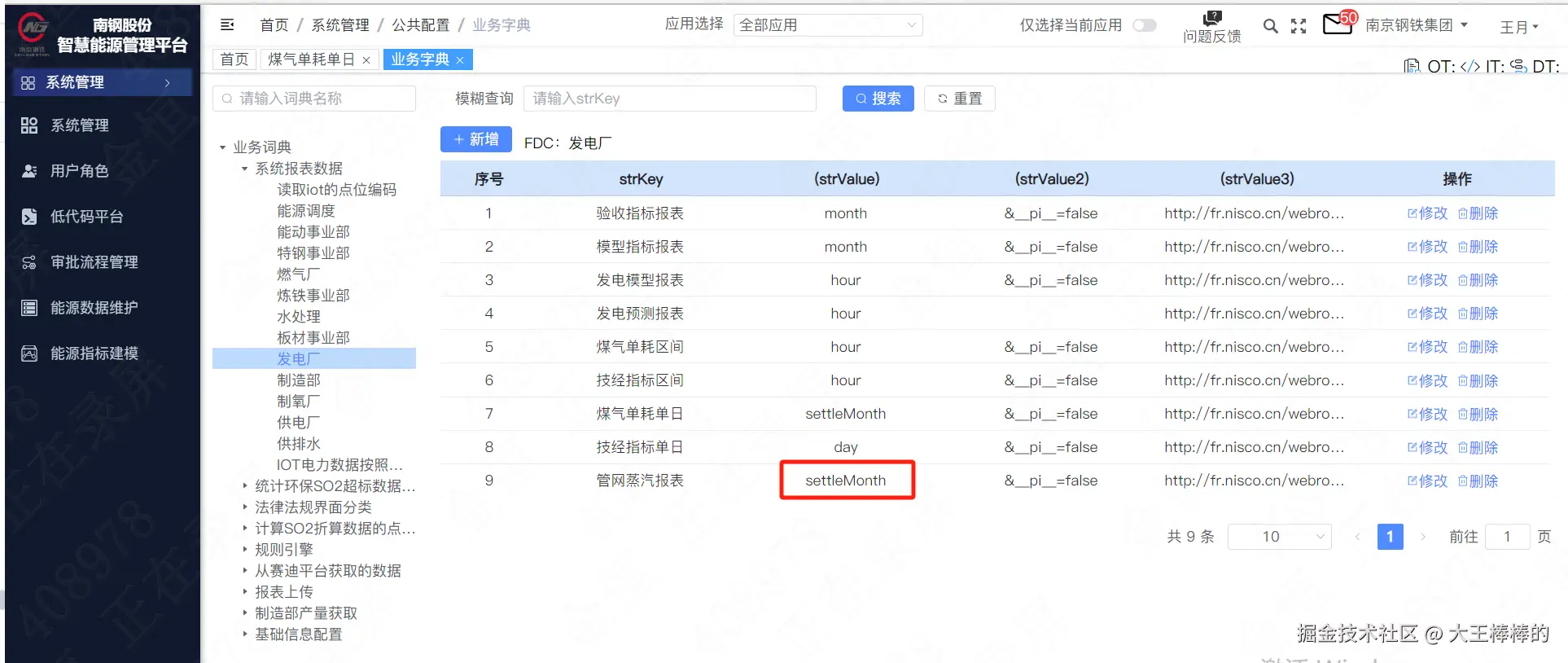The height and width of the screenshot is (663, 1568).
Task: Click 修改 on the 发电模型报表 row
Action: click(1427, 280)
